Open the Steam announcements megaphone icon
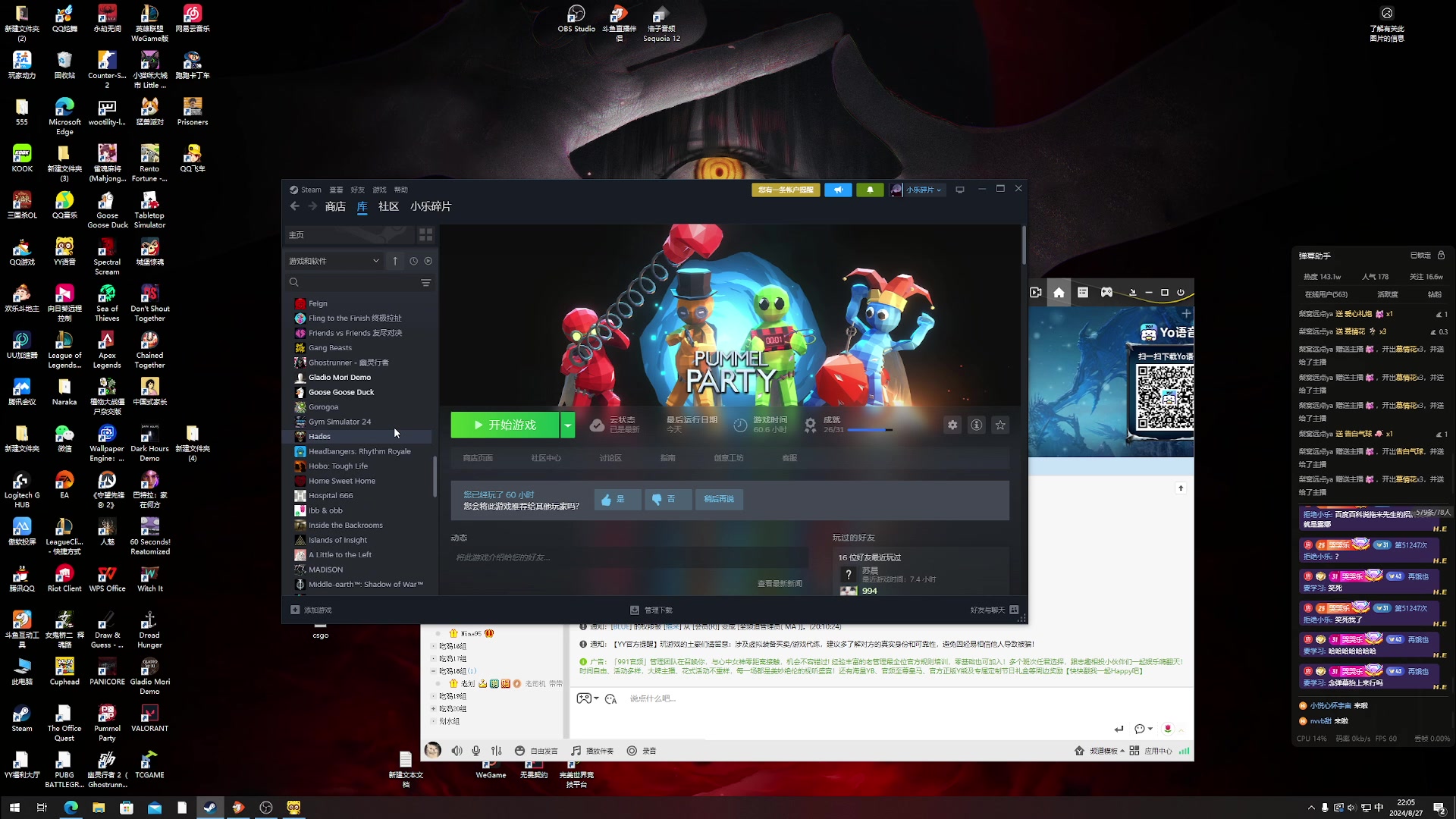Screen dimensions: 1456x819 (x=838, y=190)
